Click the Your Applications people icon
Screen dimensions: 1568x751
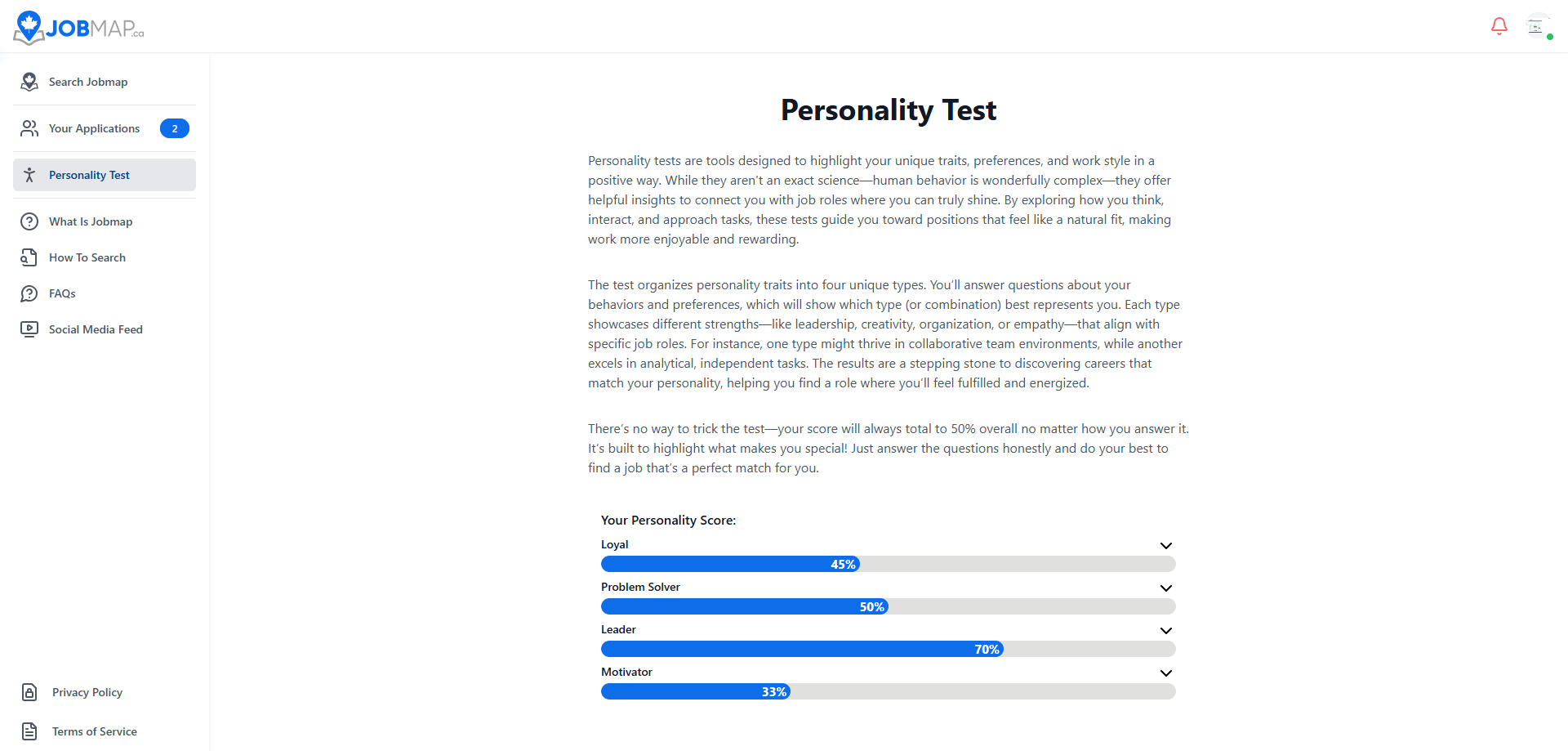click(29, 128)
